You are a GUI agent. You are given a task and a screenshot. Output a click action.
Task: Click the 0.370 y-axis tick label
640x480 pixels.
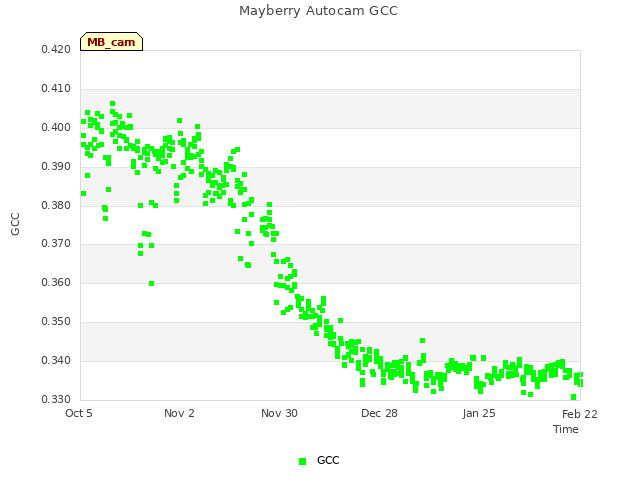click(56, 243)
